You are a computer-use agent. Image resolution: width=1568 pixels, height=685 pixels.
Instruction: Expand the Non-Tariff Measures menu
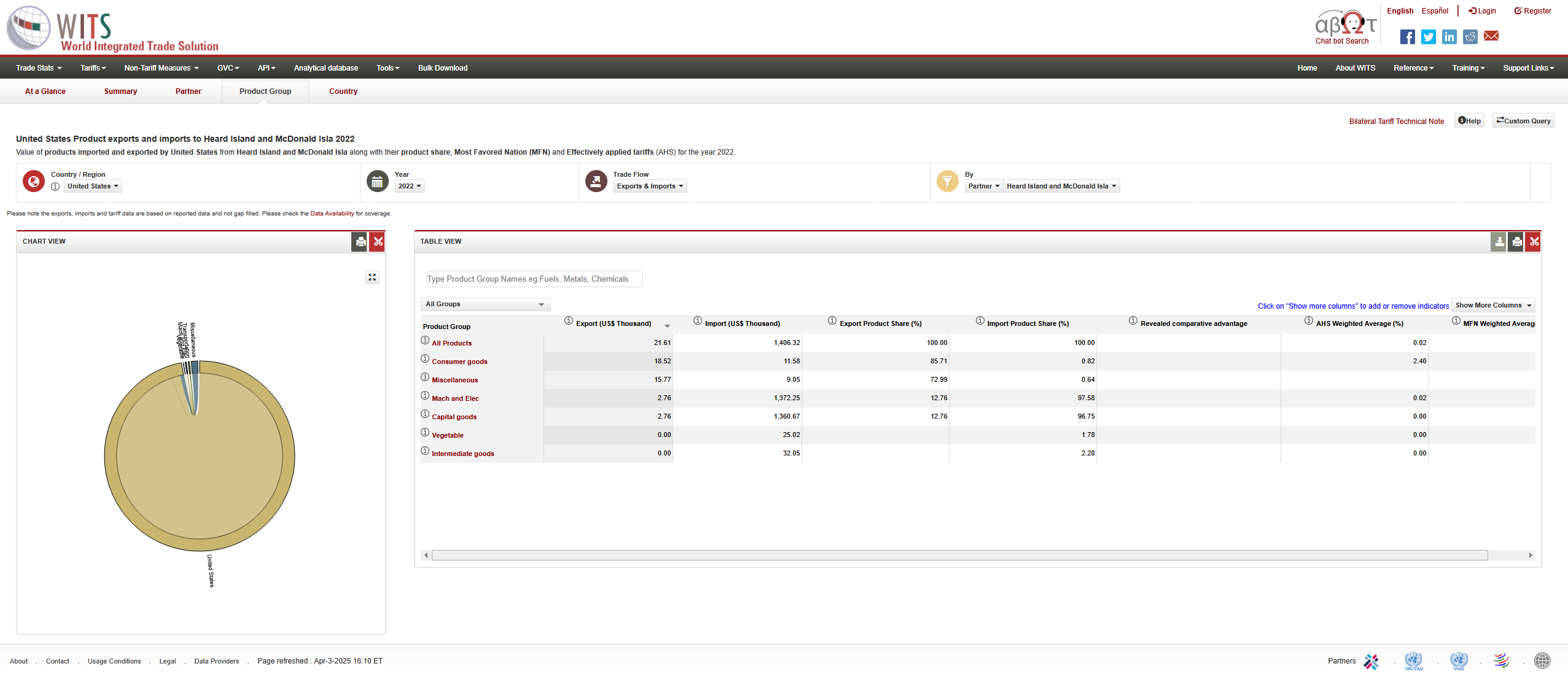(162, 68)
